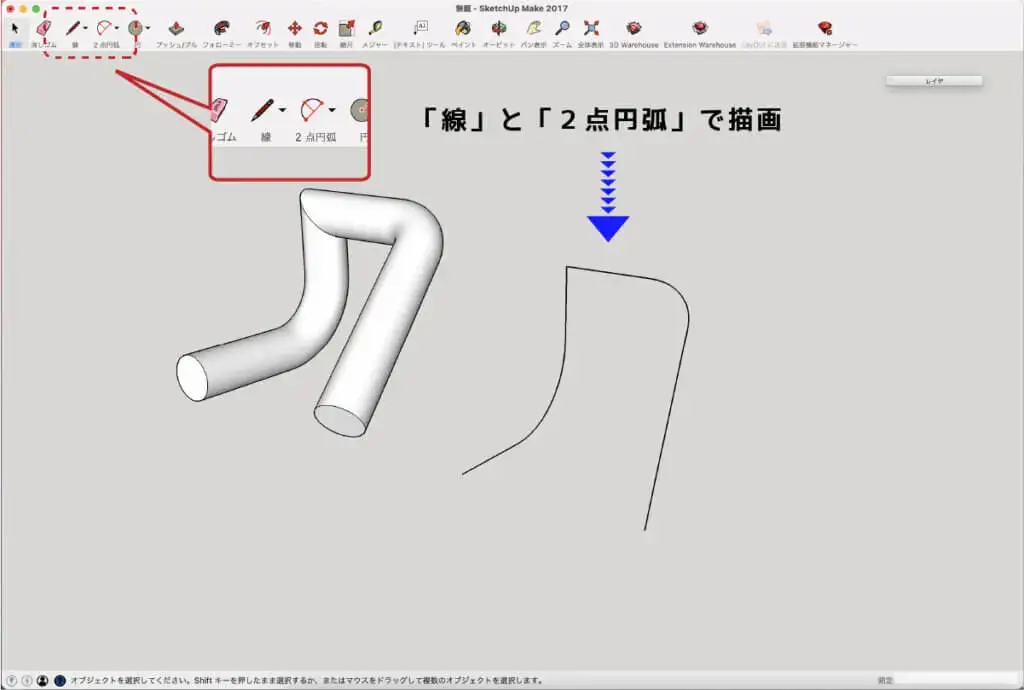Click the Offset tool icon

click(x=262, y=29)
